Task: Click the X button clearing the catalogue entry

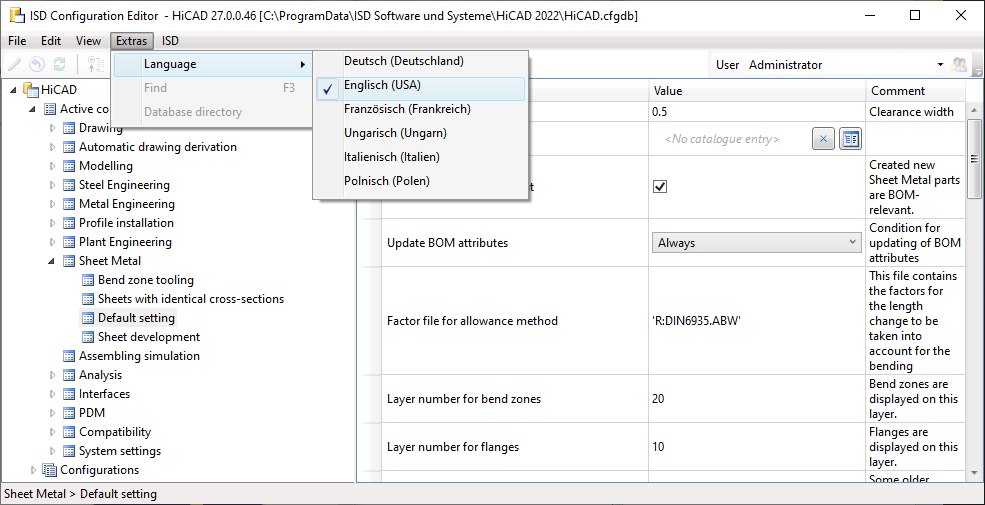Action: pyautogui.click(x=823, y=139)
